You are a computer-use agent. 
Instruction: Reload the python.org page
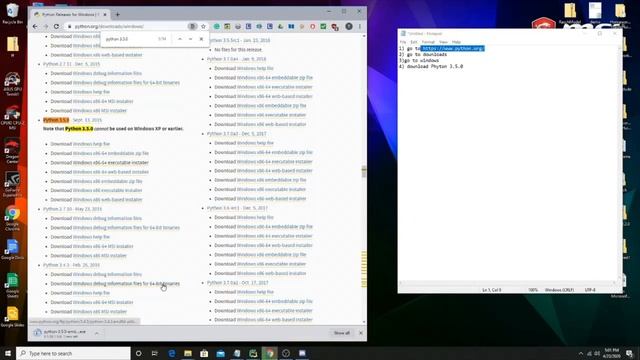coord(56,27)
